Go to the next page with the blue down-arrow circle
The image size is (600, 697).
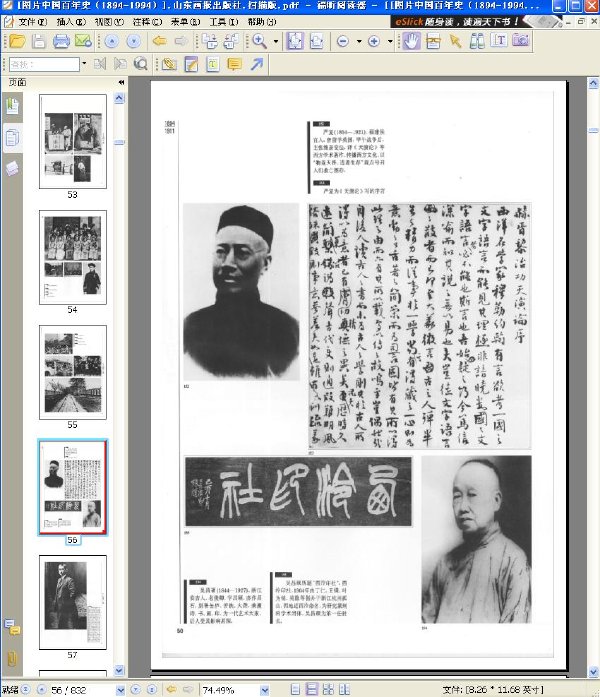(x=133, y=41)
